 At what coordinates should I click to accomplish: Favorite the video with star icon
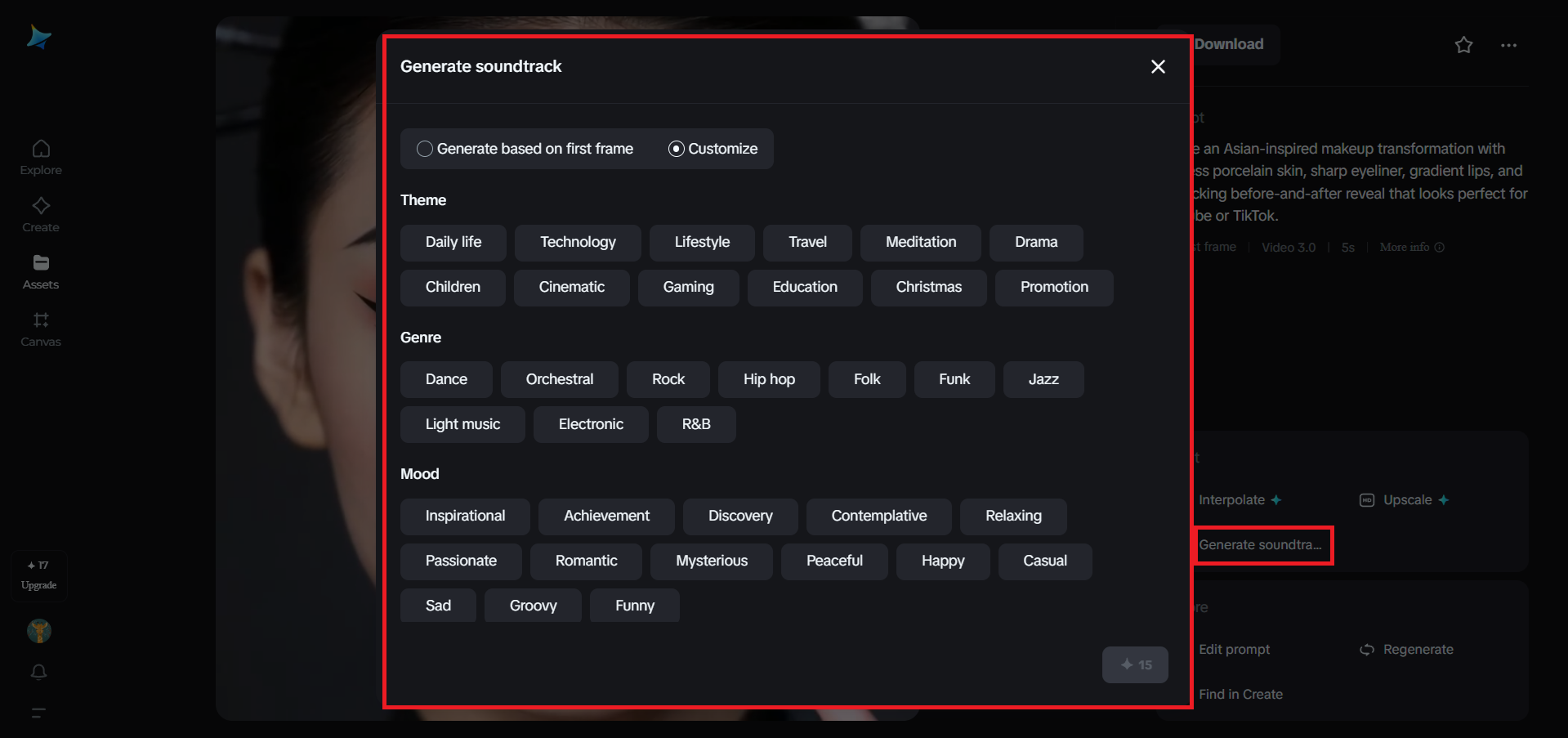pyautogui.click(x=1463, y=45)
